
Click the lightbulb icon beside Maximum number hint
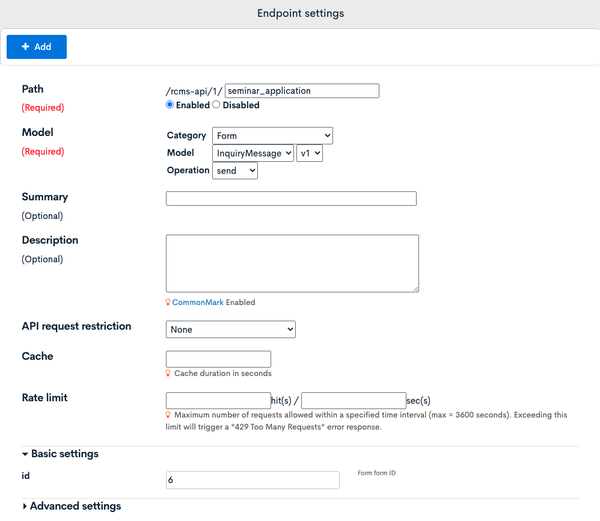pyautogui.click(x=168, y=415)
